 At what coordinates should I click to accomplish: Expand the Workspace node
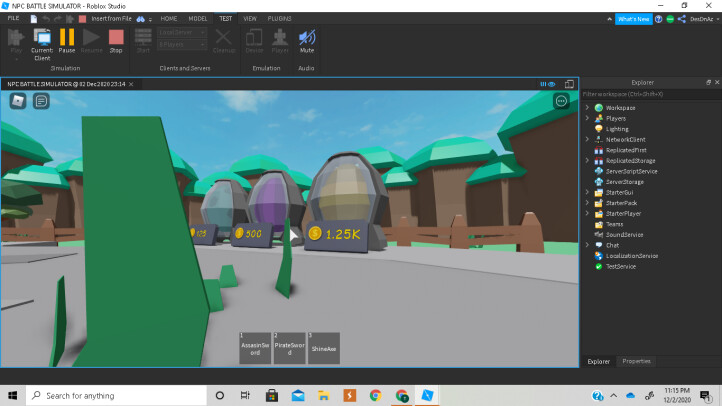point(587,107)
